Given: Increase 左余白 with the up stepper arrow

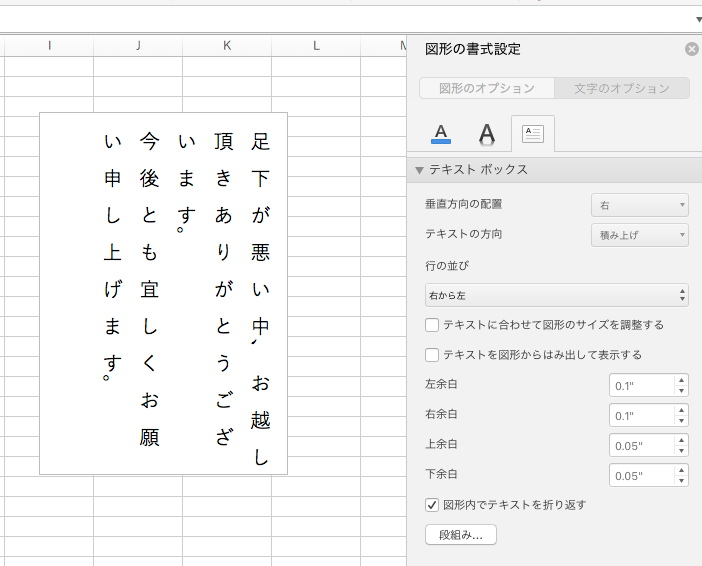Looking at the screenshot, I should coord(681,380).
